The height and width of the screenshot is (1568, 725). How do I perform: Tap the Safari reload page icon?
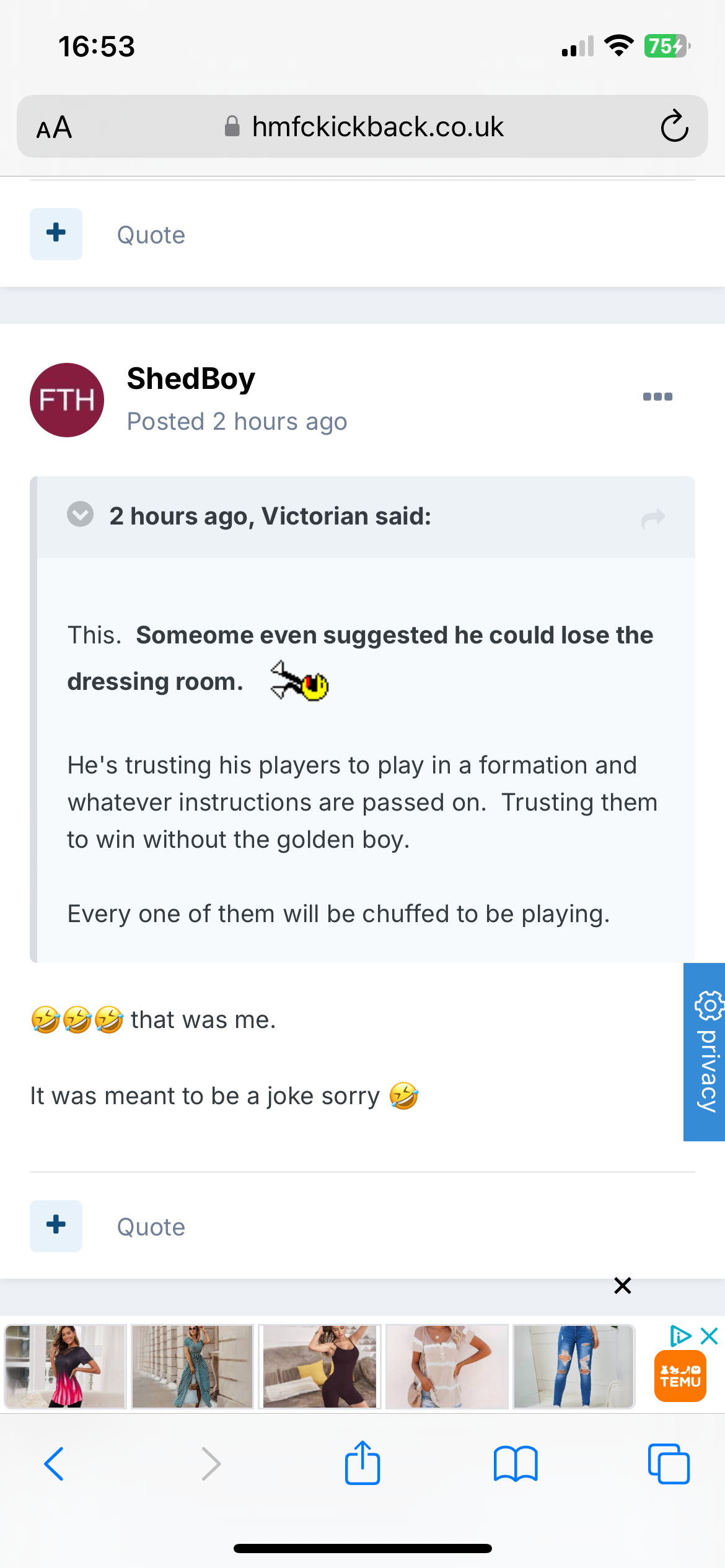point(674,126)
